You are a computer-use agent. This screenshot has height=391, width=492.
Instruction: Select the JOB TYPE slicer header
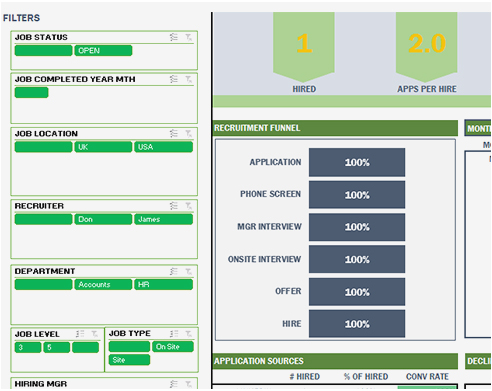tap(130, 333)
